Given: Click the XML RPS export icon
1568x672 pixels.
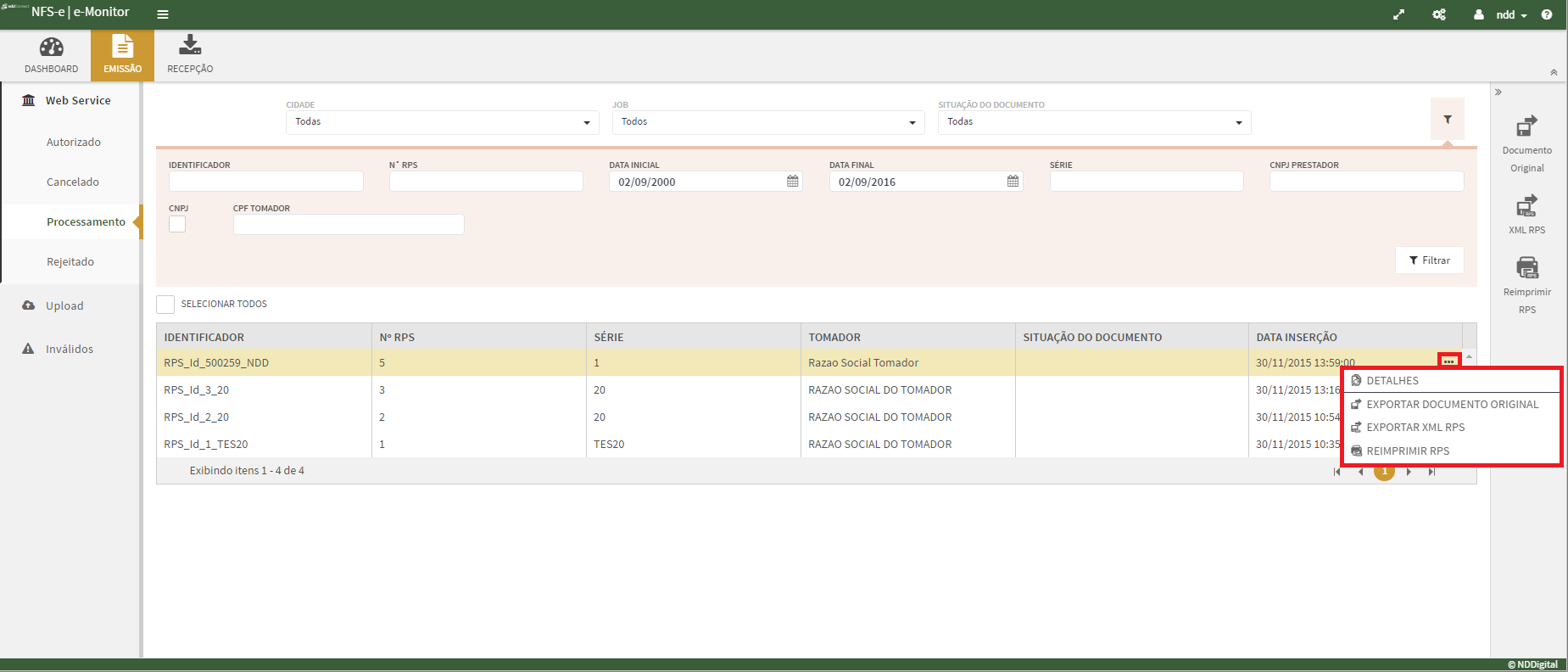Looking at the screenshot, I should pos(1526,206).
